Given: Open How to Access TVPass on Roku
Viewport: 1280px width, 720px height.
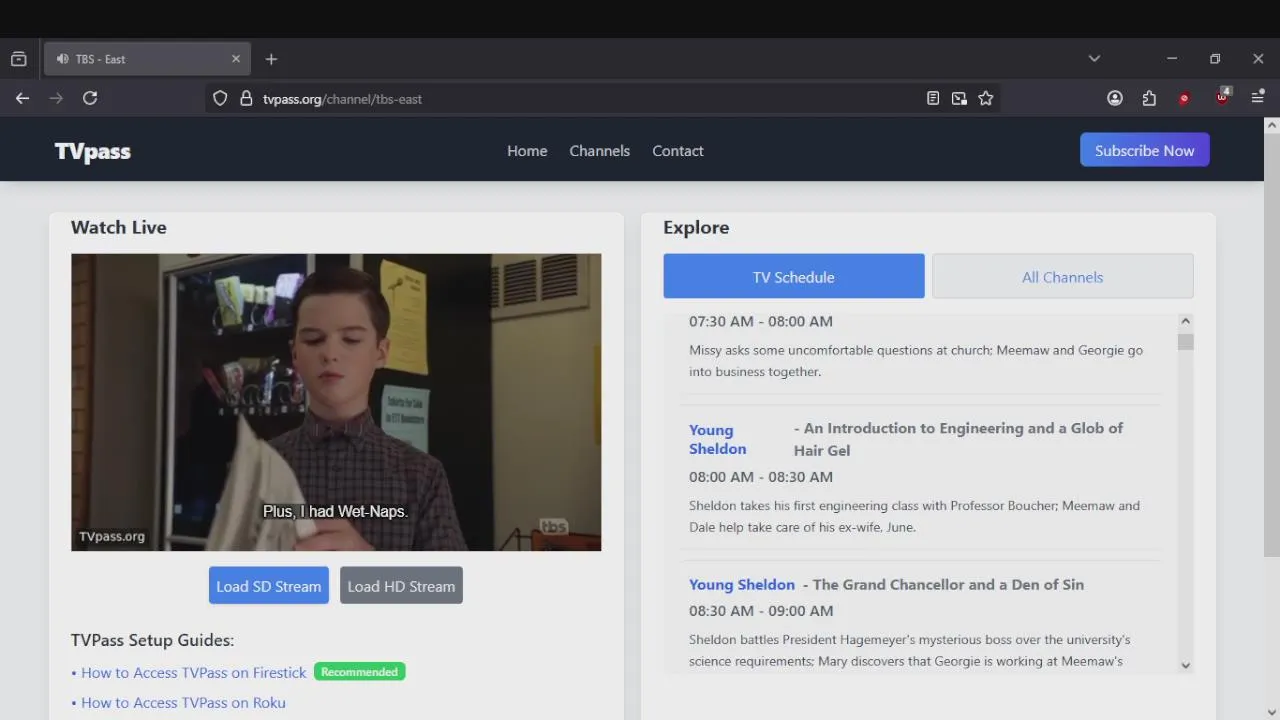Looking at the screenshot, I should (183, 702).
